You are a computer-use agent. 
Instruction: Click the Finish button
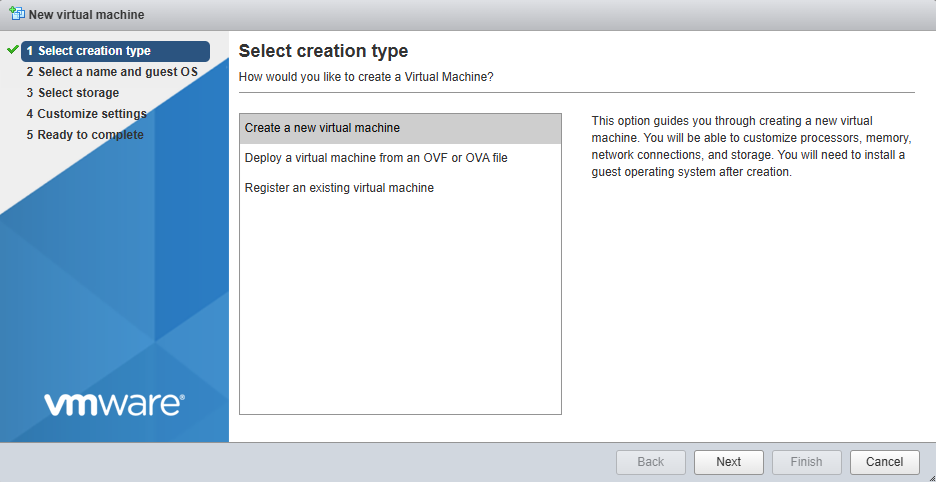tap(806, 462)
